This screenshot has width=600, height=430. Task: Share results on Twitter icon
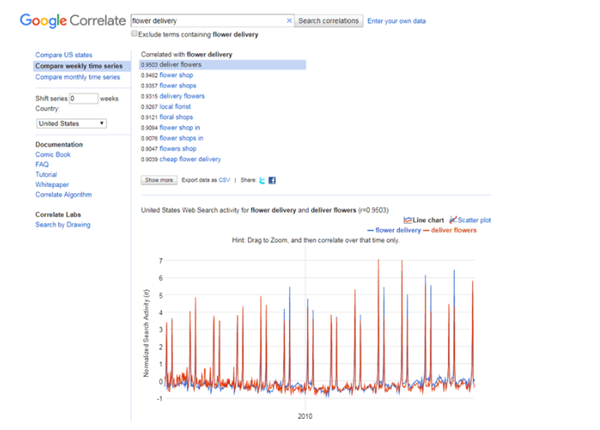click(262, 180)
